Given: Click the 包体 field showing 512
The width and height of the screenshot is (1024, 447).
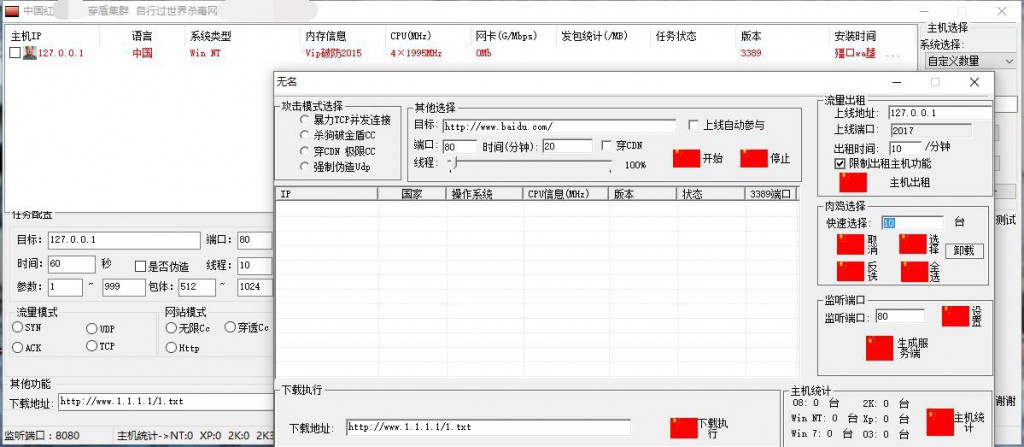Looking at the screenshot, I should pos(197,287).
